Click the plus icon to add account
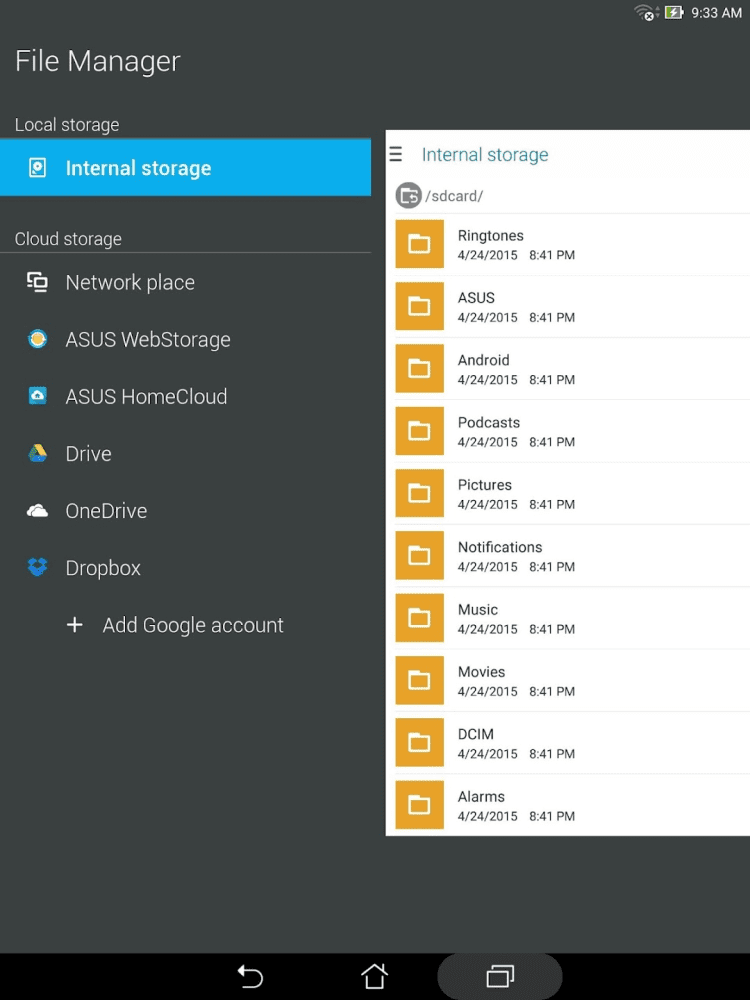Image resolution: width=750 pixels, height=1000 pixels. tap(74, 626)
